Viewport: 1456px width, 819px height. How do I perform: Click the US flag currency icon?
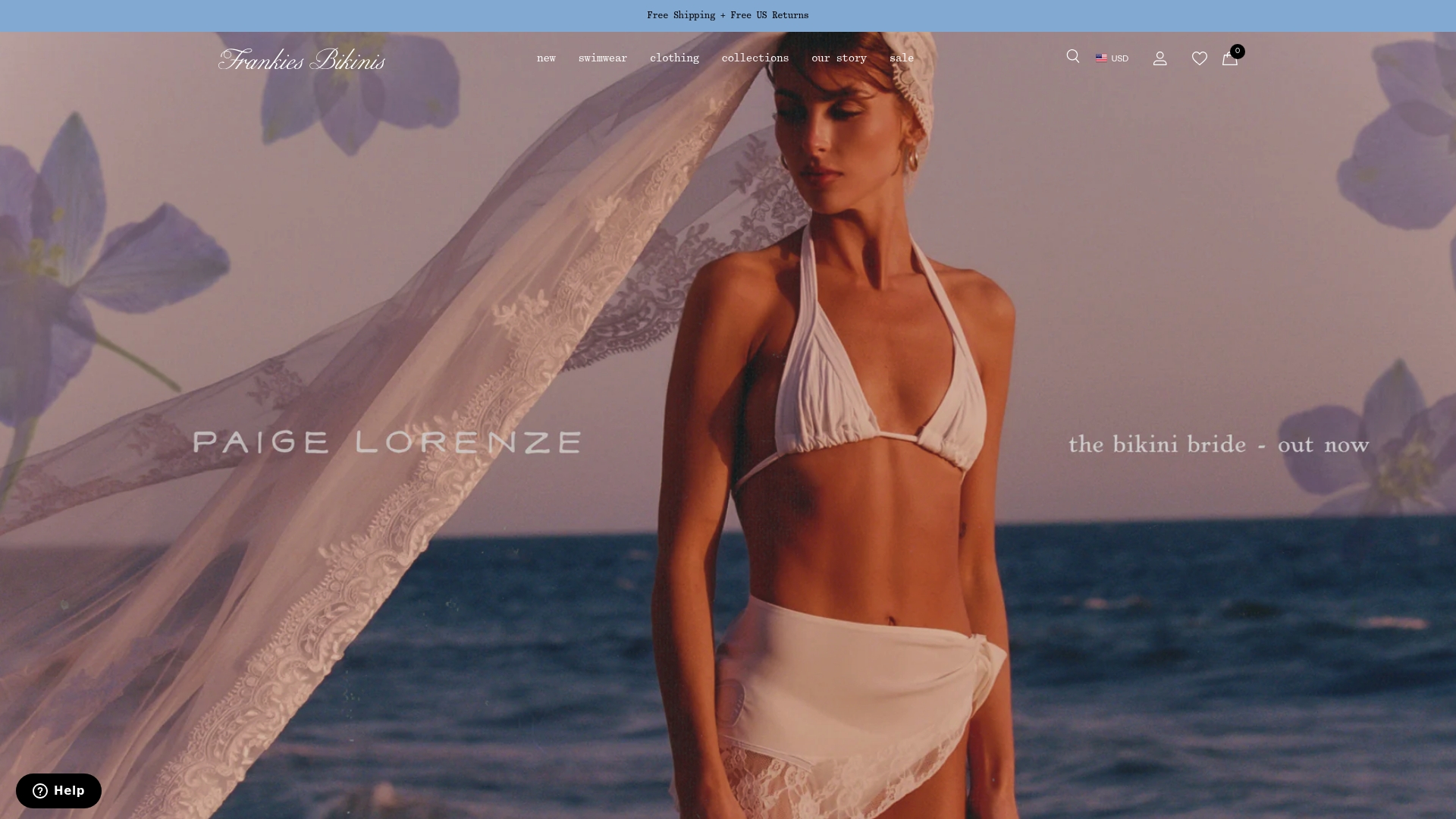(1101, 58)
